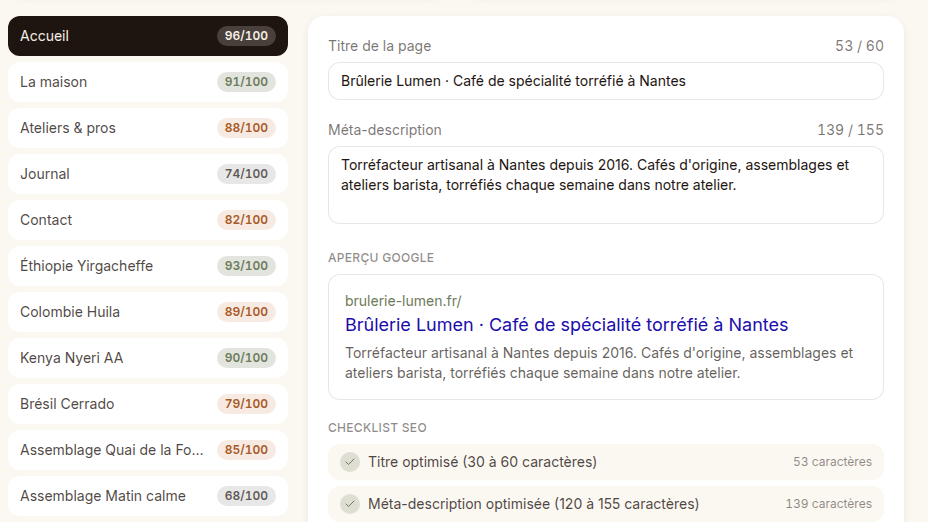Click the 96/100 score badge
This screenshot has height=522, width=928.
[246, 36]
